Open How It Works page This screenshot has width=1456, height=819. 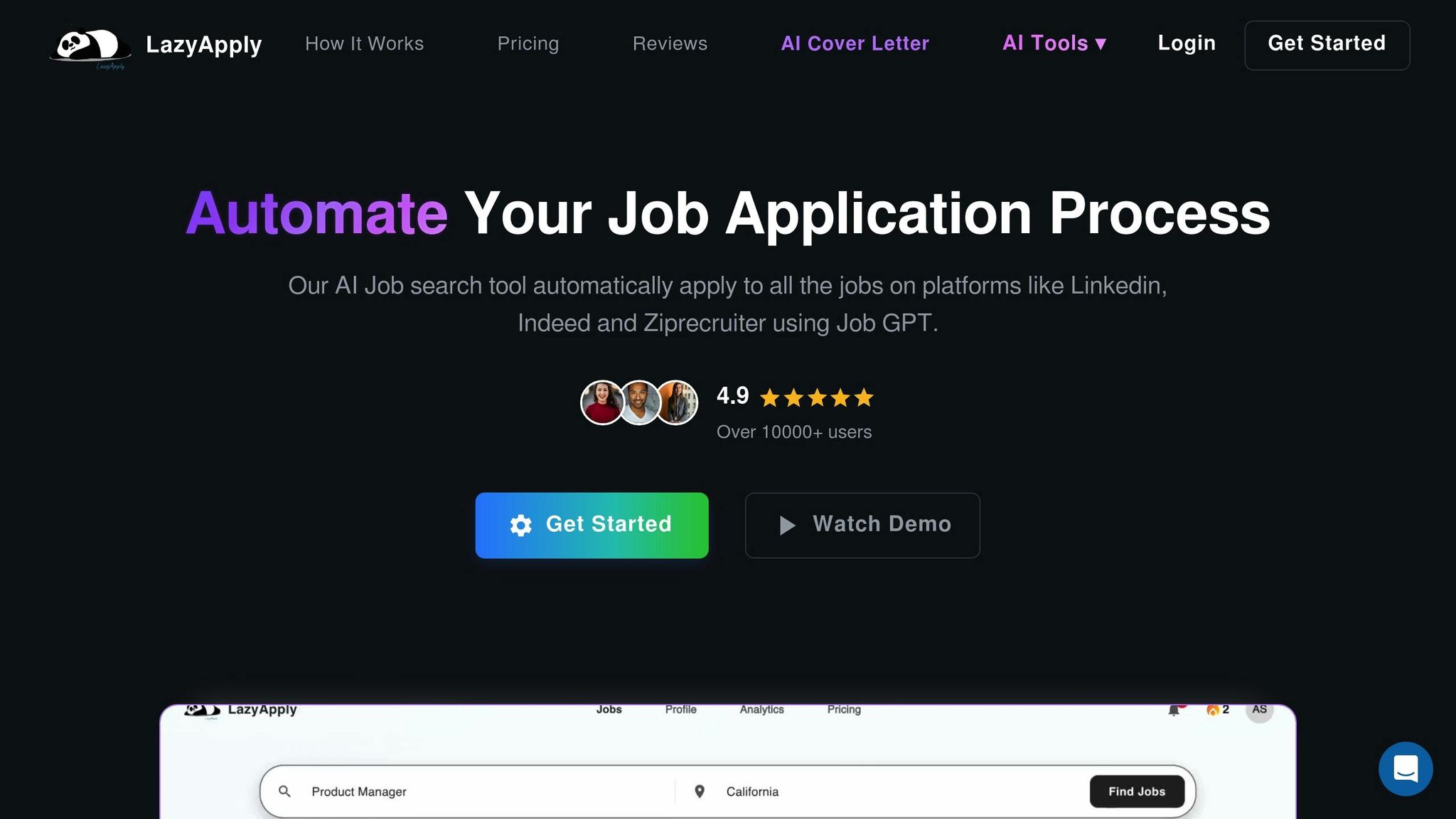click(364, 43)
